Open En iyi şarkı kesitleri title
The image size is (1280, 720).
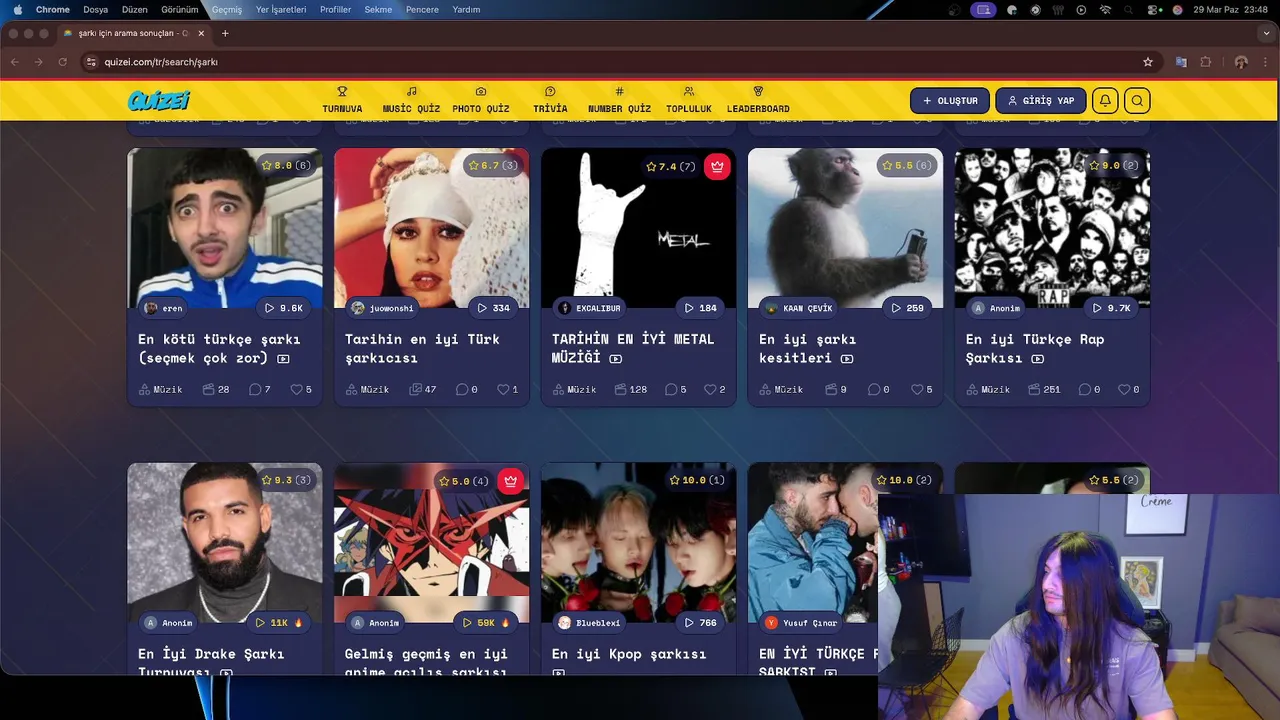tap(807, 348)
